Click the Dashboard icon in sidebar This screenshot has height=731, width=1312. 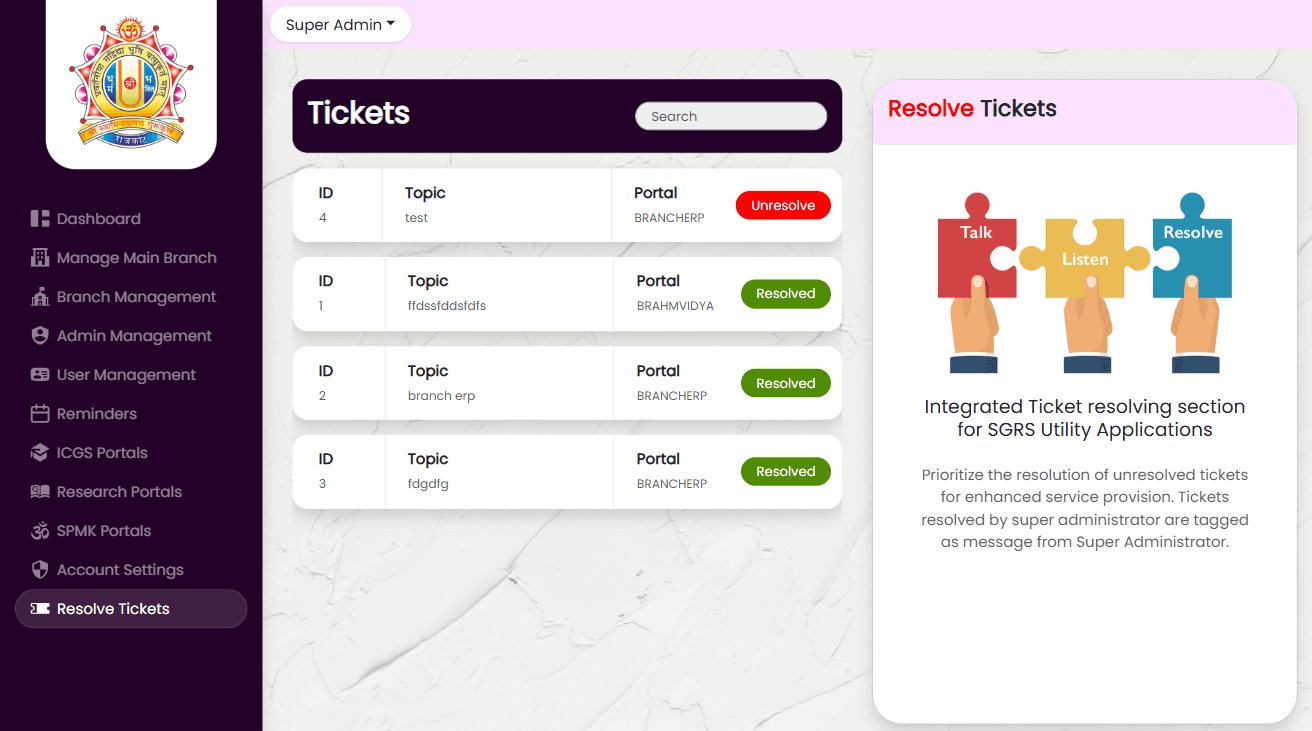(40, 219)
